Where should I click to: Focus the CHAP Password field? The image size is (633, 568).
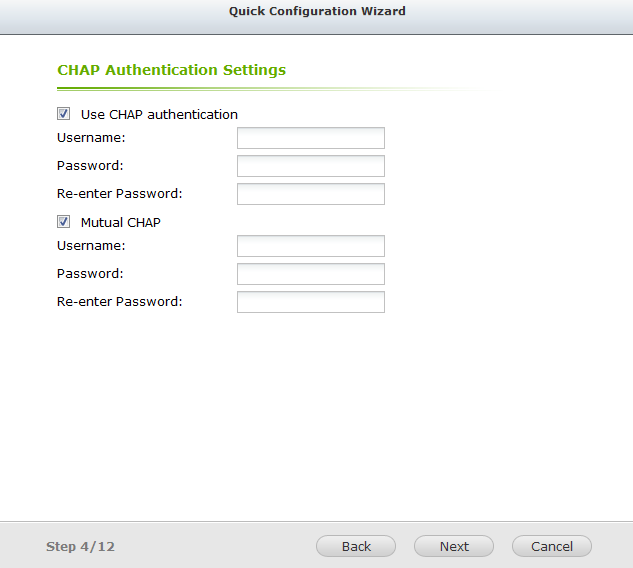pos(311,166)
